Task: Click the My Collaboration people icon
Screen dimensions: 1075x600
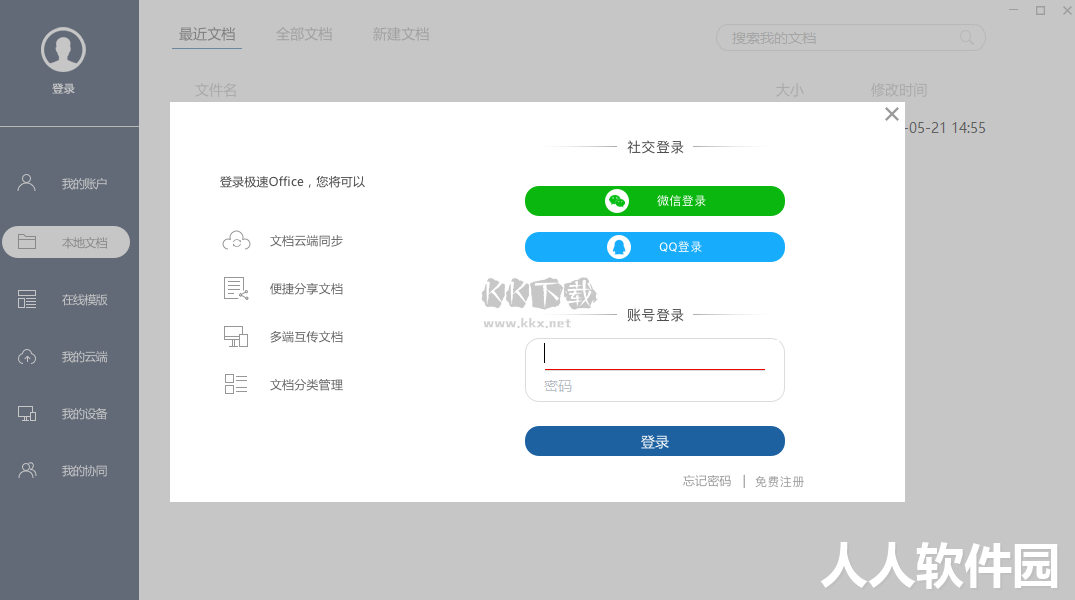Action: tap(27, 470)
